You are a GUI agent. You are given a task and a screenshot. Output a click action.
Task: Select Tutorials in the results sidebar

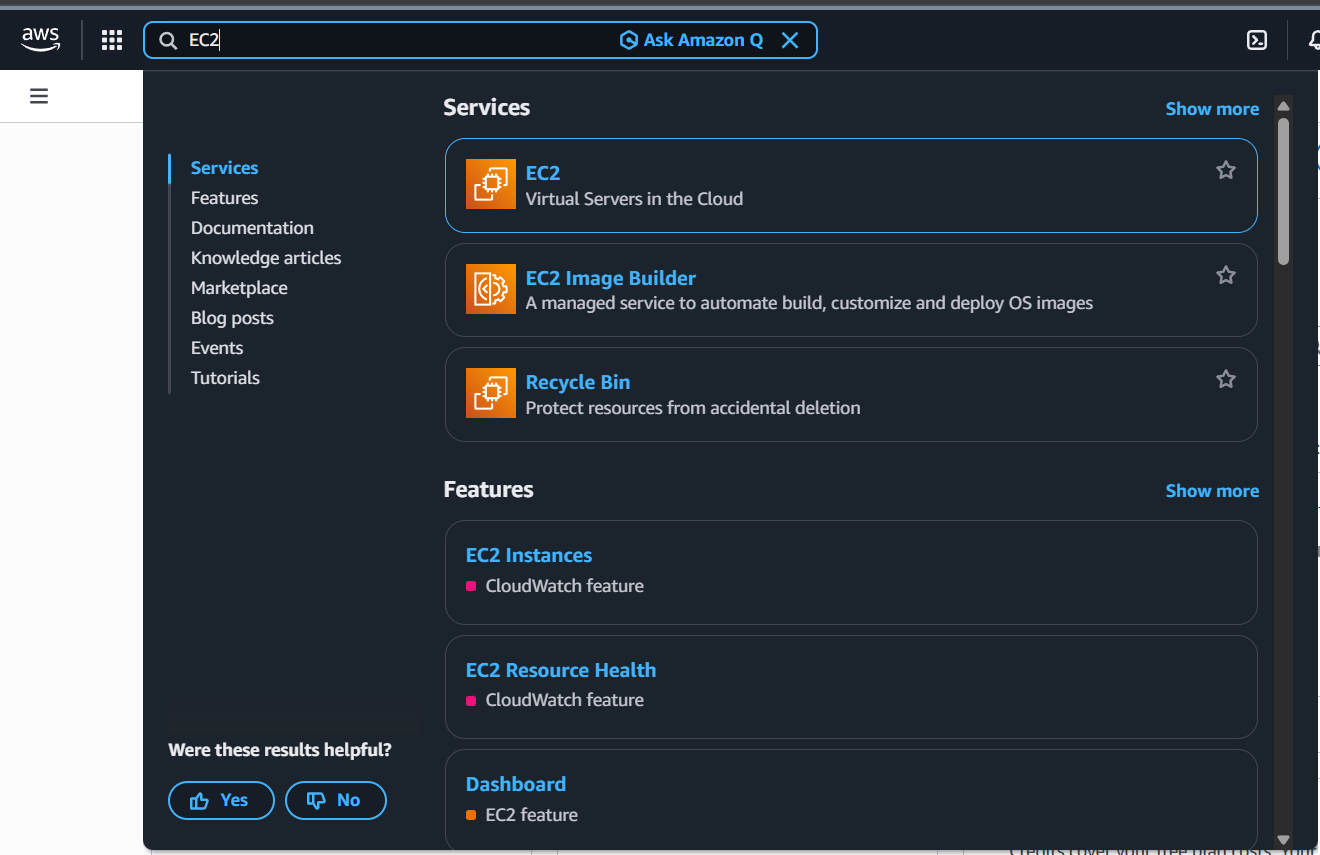coord(225,378)
